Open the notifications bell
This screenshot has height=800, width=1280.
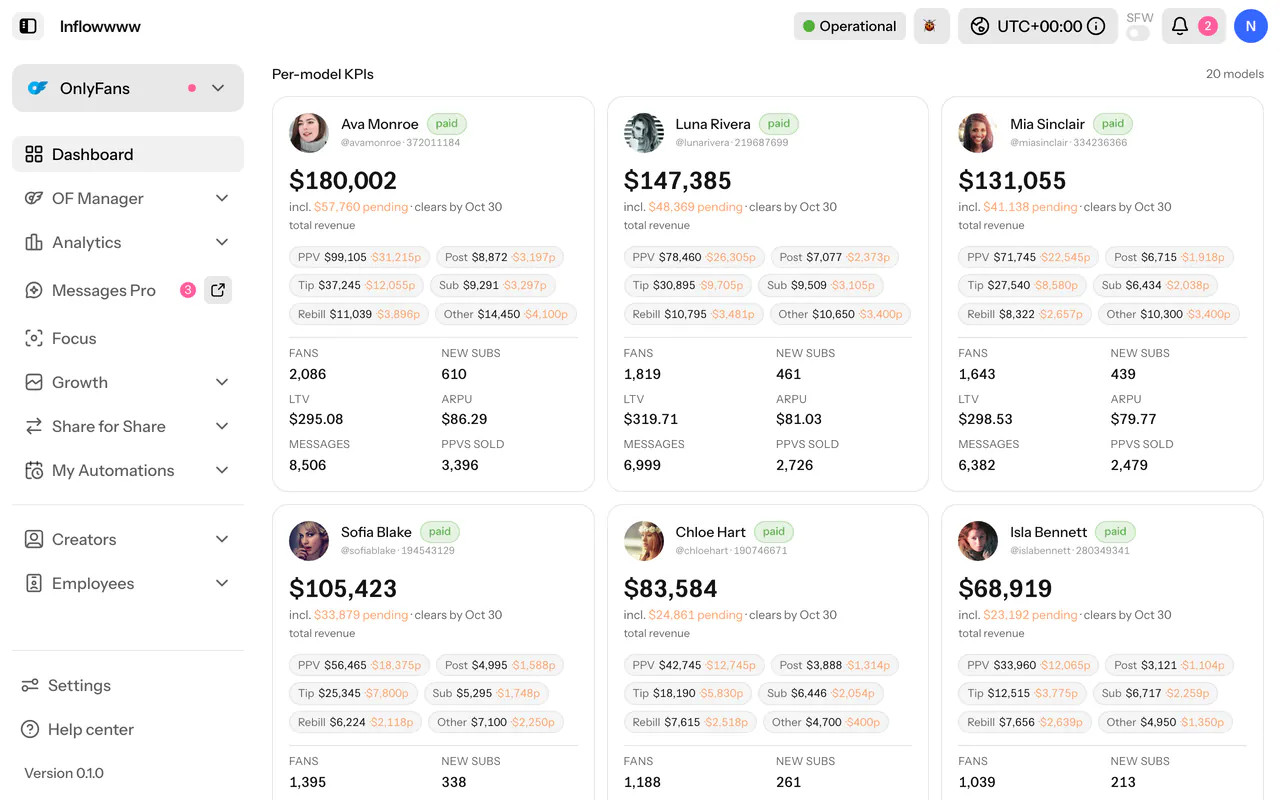1180,26
